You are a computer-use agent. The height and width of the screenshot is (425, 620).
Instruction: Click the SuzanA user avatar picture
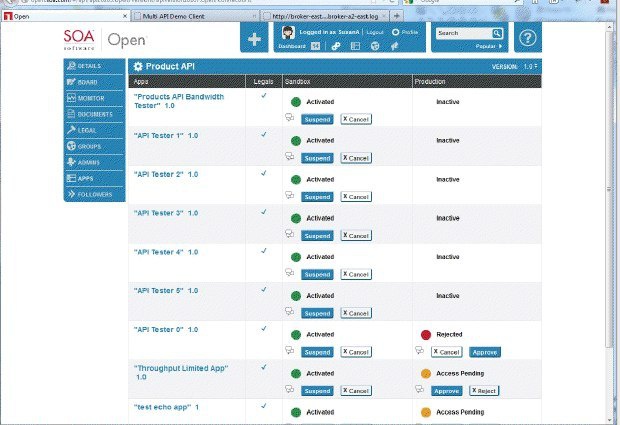(288, 32)
